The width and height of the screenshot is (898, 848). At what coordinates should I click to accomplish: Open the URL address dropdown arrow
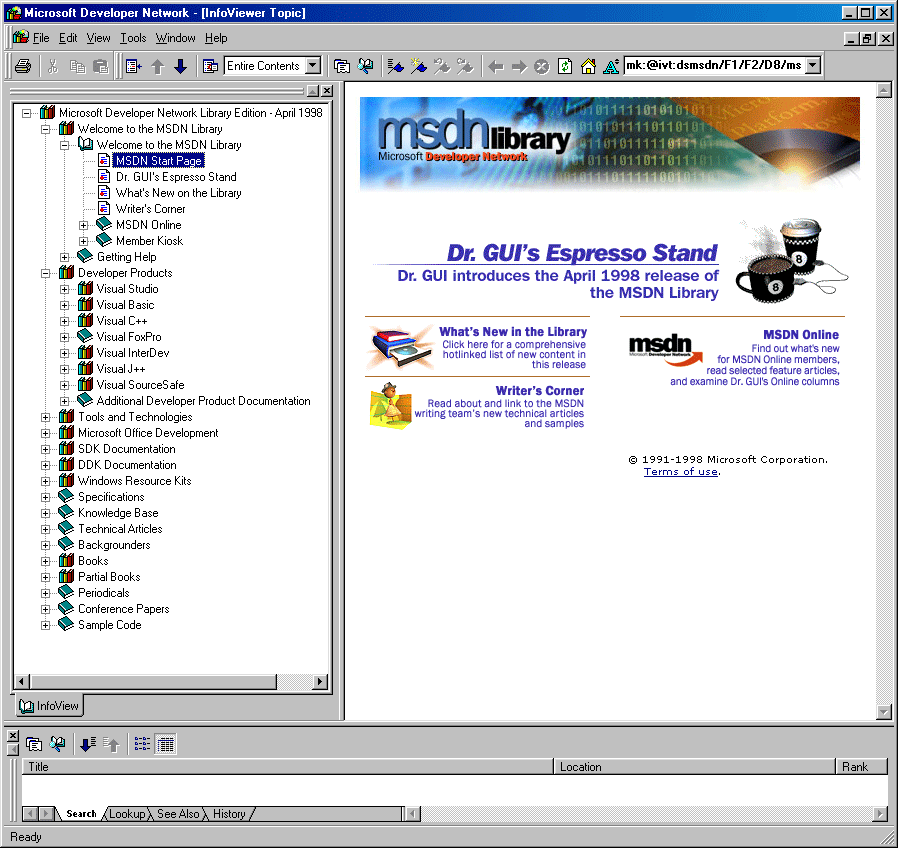[x=813, y=65]
